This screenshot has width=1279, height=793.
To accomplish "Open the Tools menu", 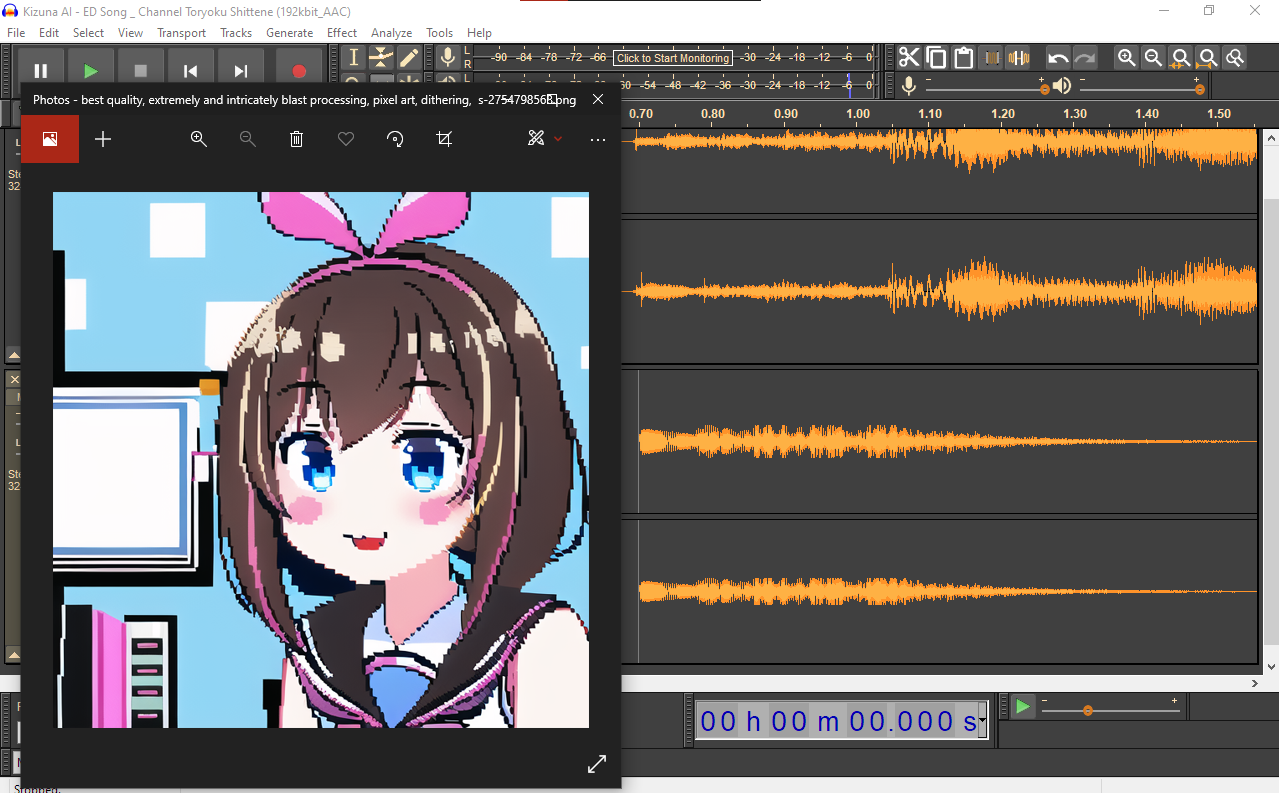I will pyautogui.click(x=439, y=33).
